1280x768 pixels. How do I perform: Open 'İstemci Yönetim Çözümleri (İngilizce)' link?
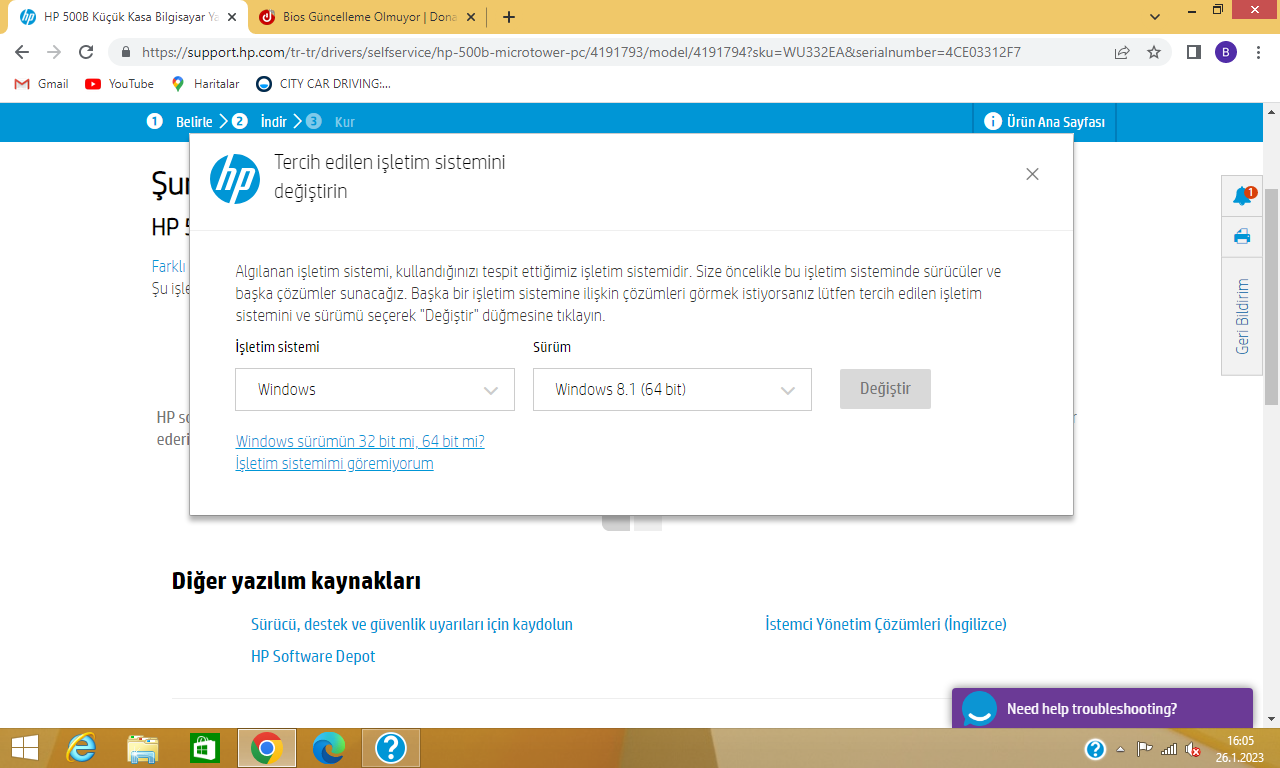point(886,624)
